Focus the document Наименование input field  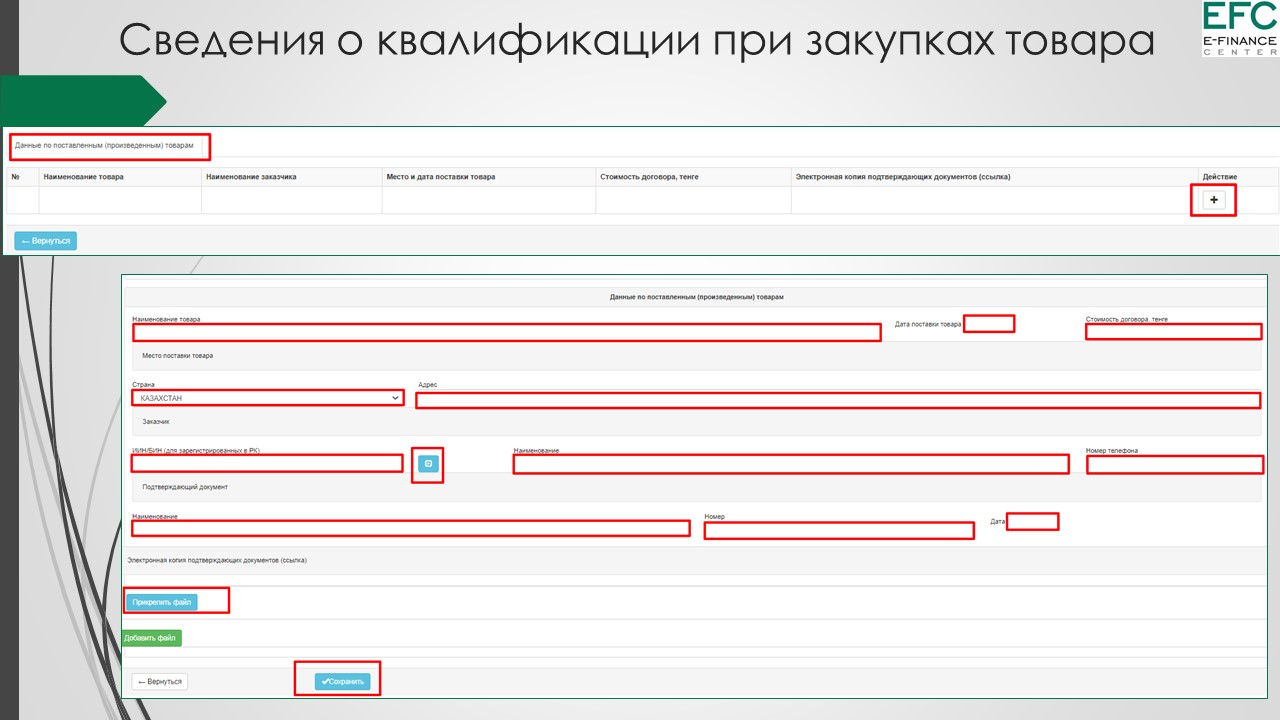click(411, 528)
